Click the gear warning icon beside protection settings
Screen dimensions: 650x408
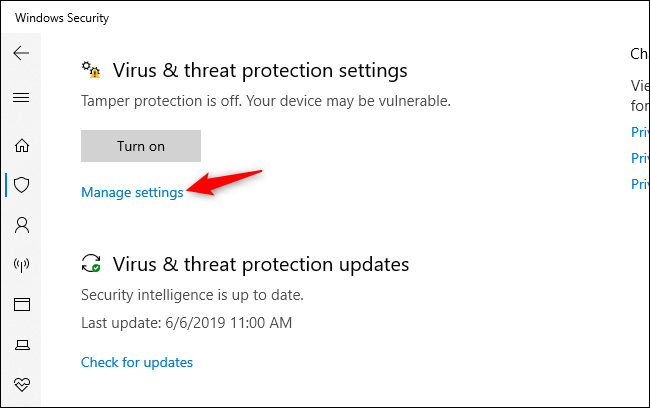click(92, 70)
